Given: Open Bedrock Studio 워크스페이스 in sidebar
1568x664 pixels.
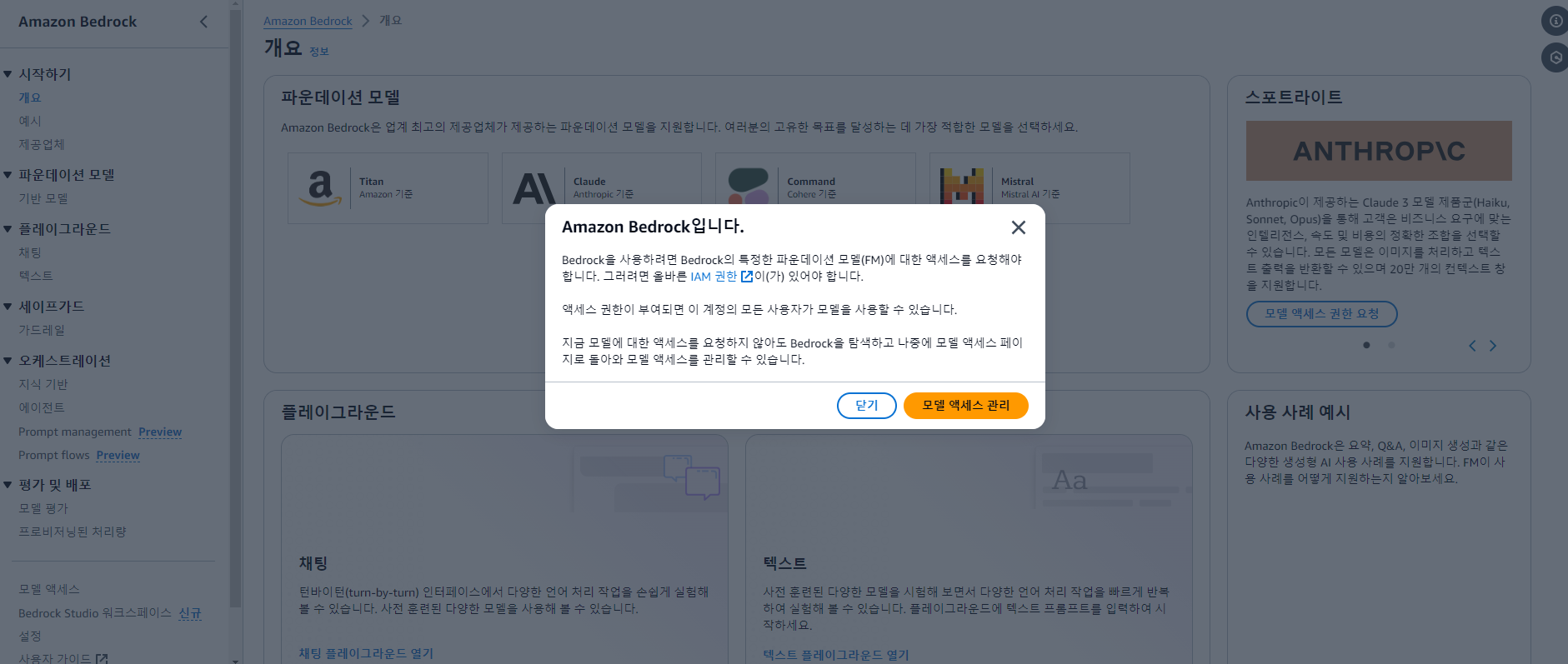Looking at the screenshot, I should pyautogui.click(x=95, y=613).
